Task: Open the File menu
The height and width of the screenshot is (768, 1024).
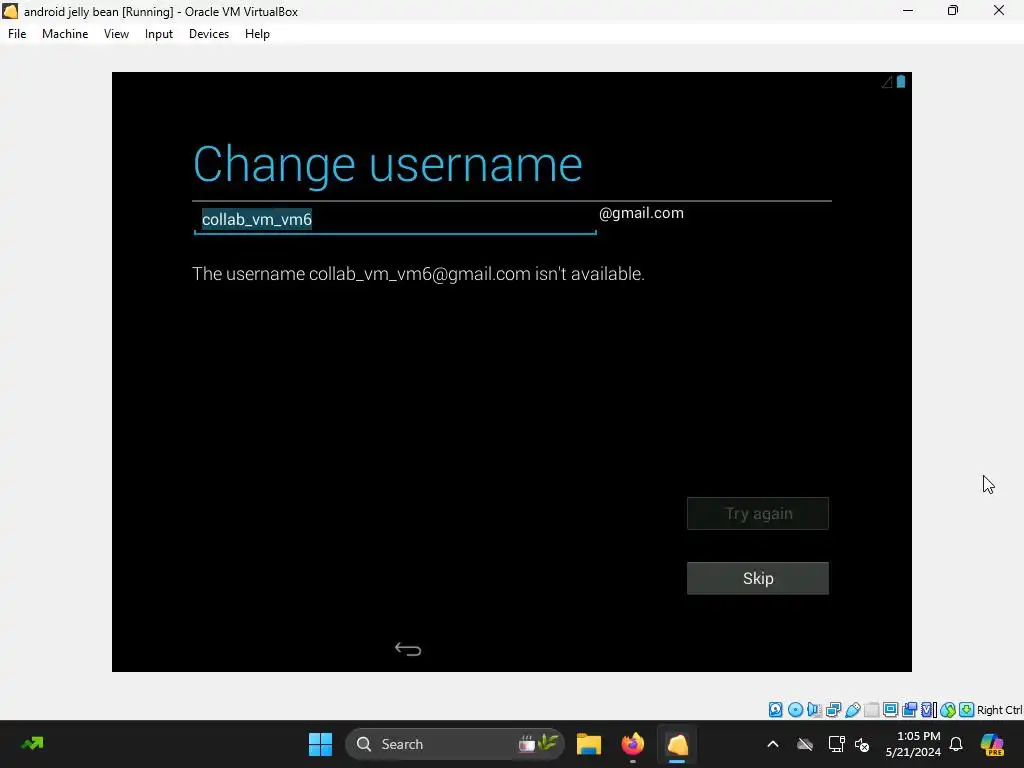Action: [x=17, y=34]
